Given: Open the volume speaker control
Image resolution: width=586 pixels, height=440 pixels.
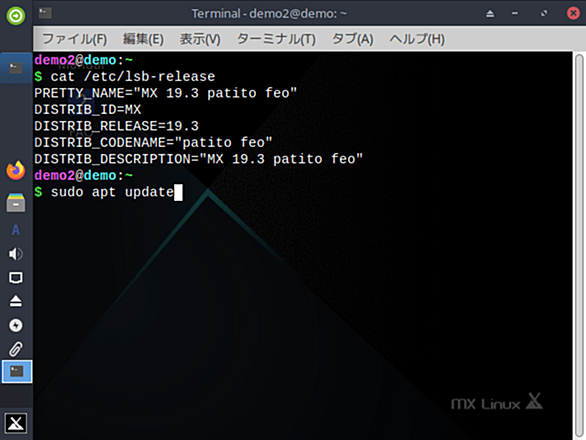Looking at the screenshot, I should 16,254.
